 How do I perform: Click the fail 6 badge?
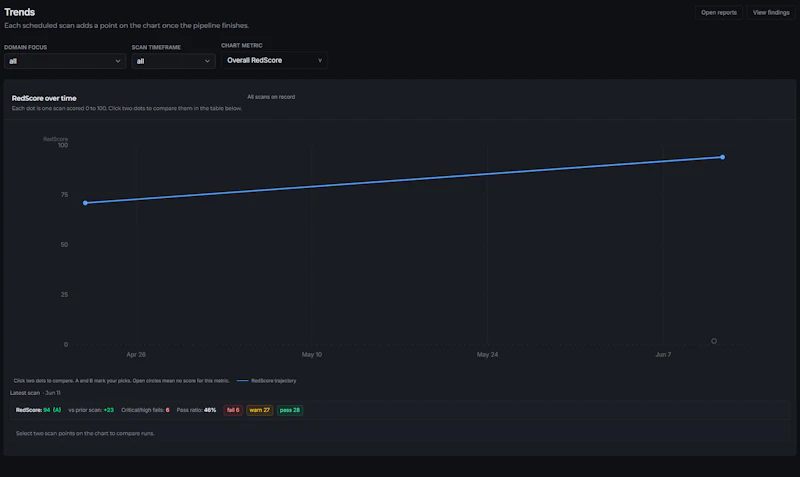233,410
